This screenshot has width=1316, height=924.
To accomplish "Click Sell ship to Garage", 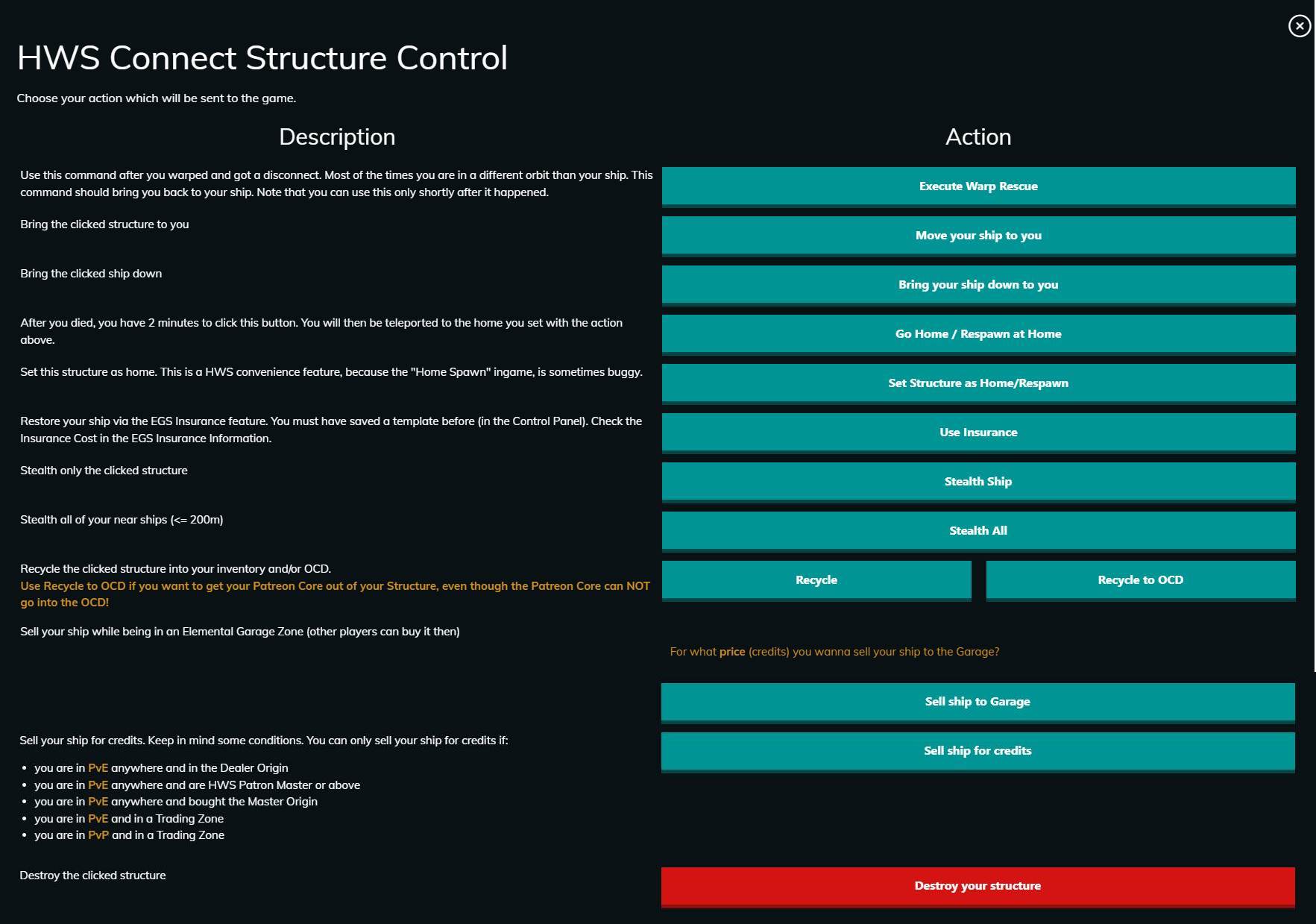I will (x=977, y=702).
